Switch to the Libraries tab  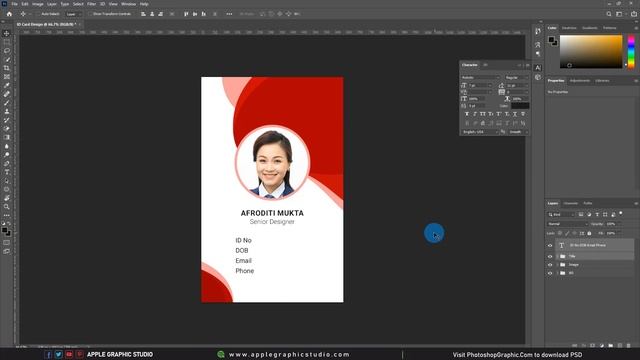(x=602, y=81)
